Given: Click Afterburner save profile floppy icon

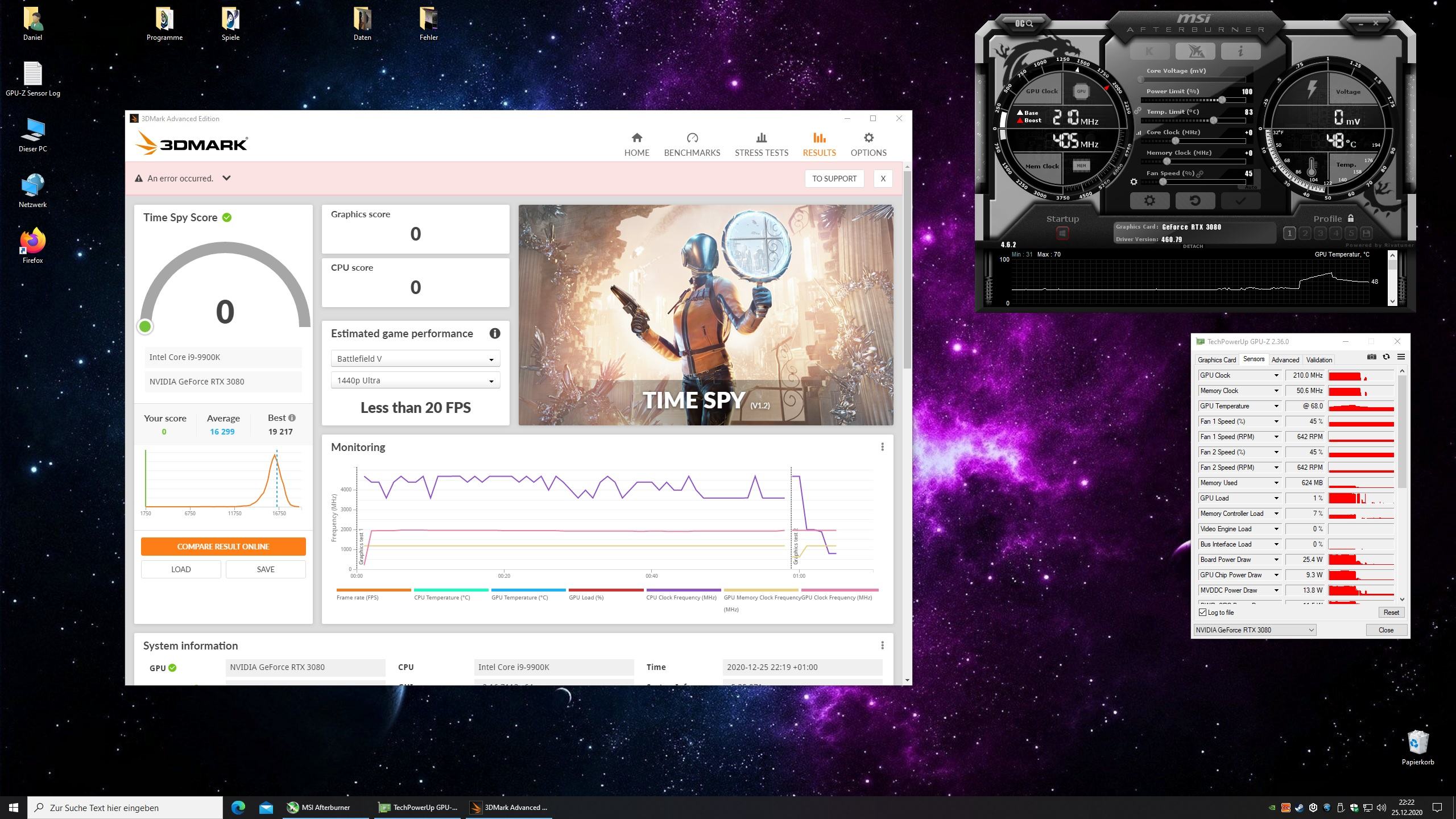Looking at the screenshot, I should [x=1366, y=233].
